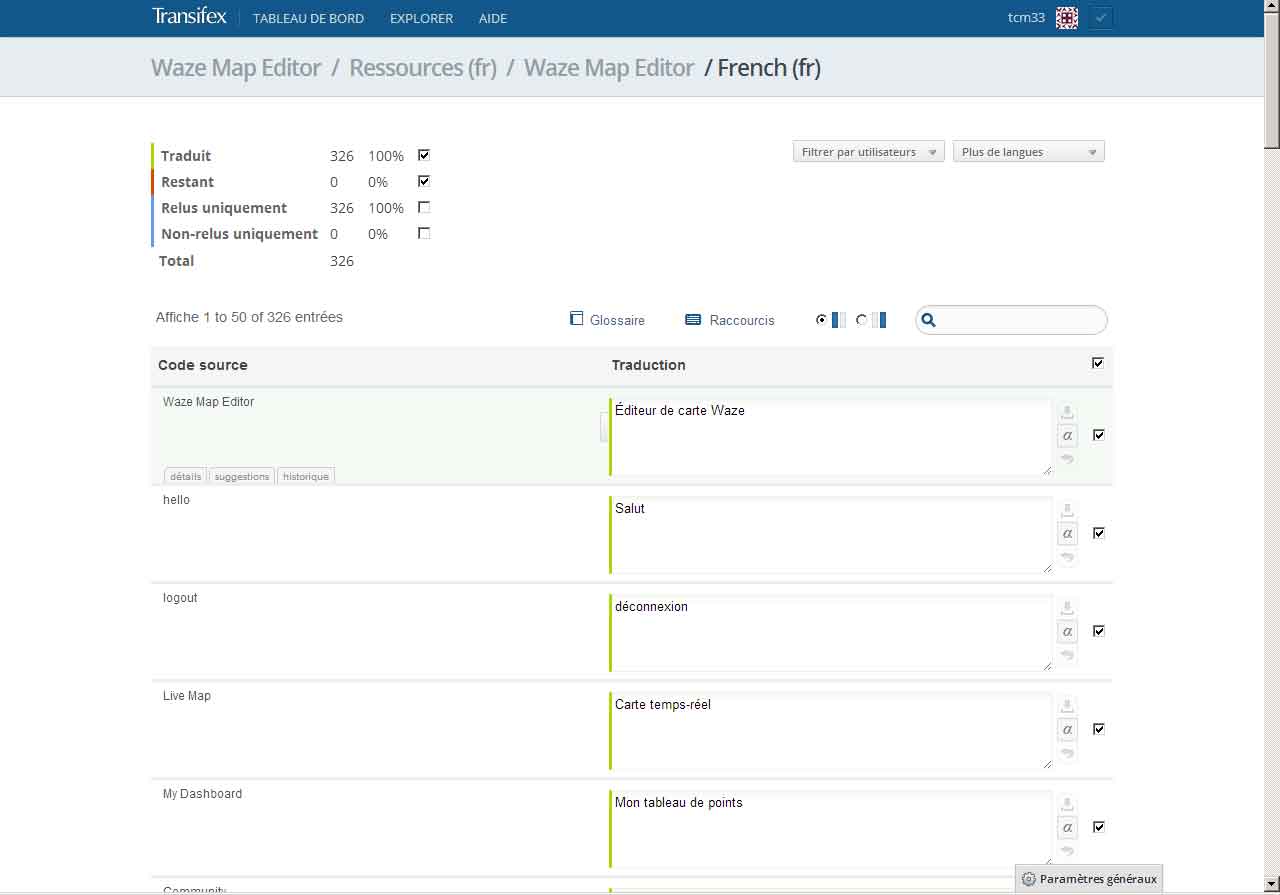Click the search input field
Screen dimensions: 1280x895
1020,320
